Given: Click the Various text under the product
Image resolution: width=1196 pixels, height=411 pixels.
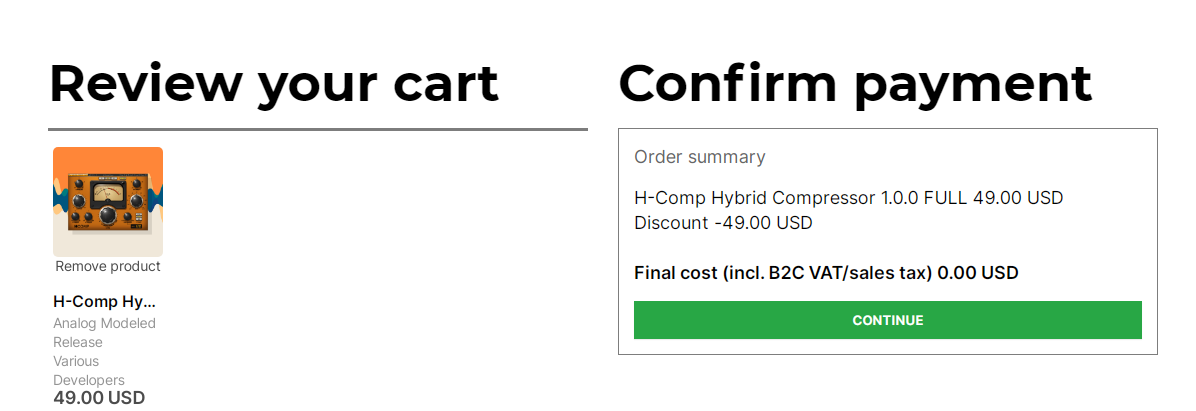Looking at the screenshot, I should tap(76, 361).
